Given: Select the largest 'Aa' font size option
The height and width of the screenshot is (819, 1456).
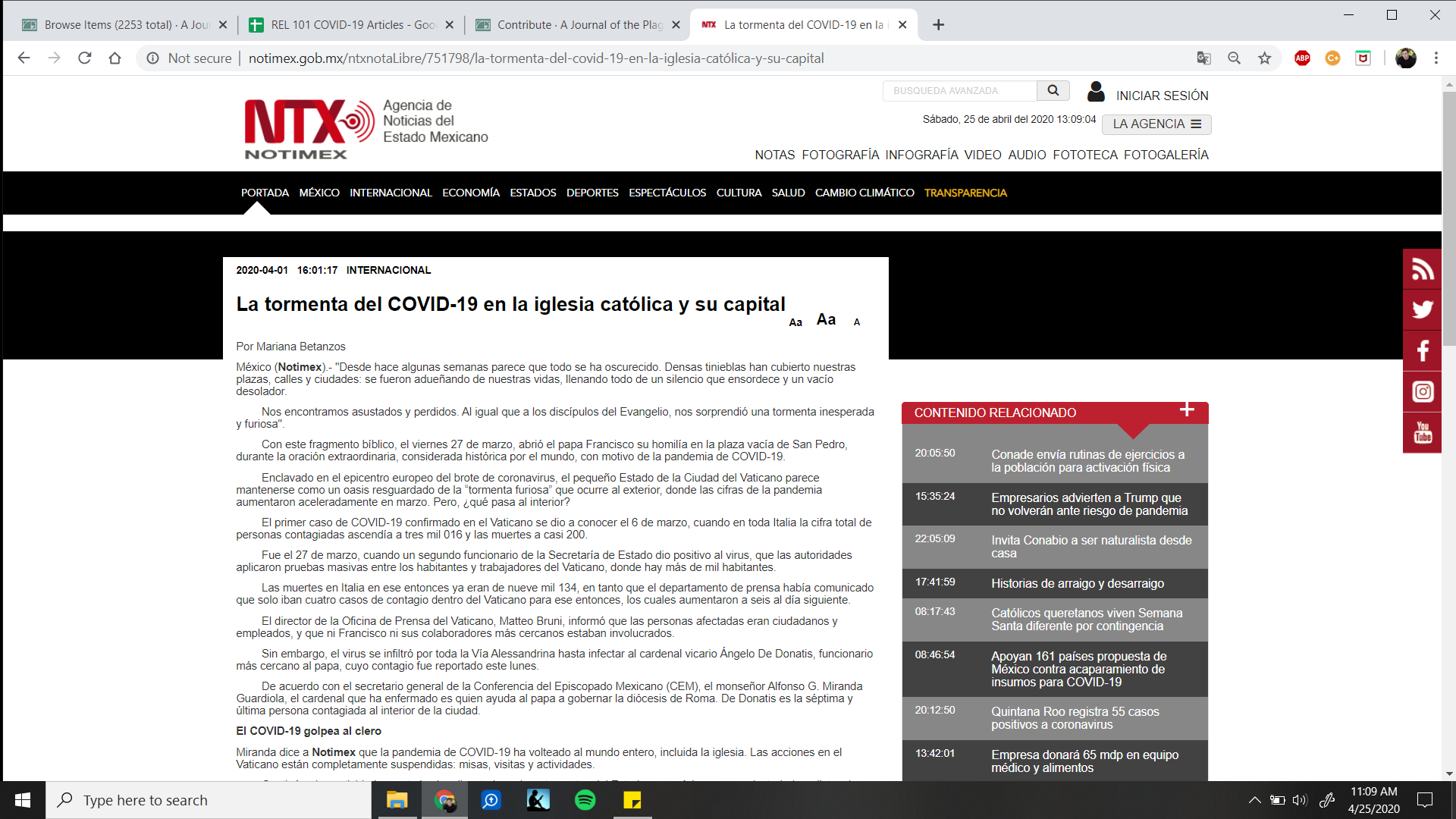Looking at the screenshot, I should (826, 320).
